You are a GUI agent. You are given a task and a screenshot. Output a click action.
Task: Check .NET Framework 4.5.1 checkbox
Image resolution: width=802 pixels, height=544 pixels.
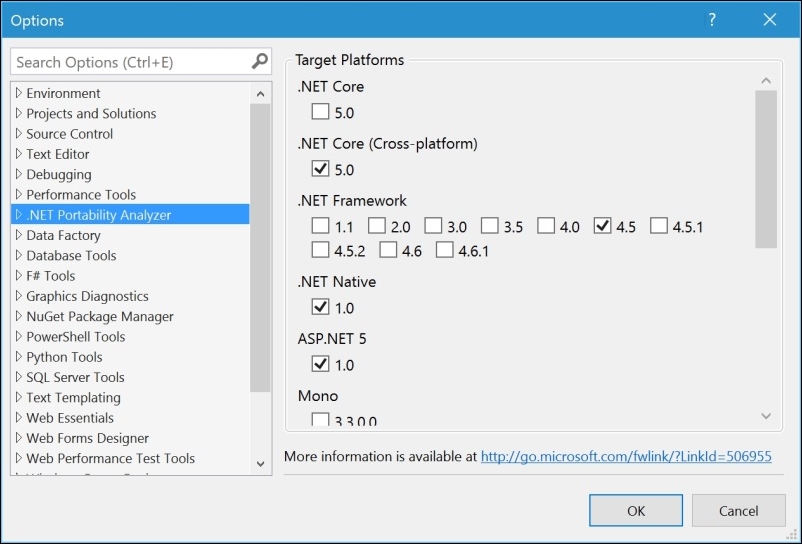[x=659, y=225]
